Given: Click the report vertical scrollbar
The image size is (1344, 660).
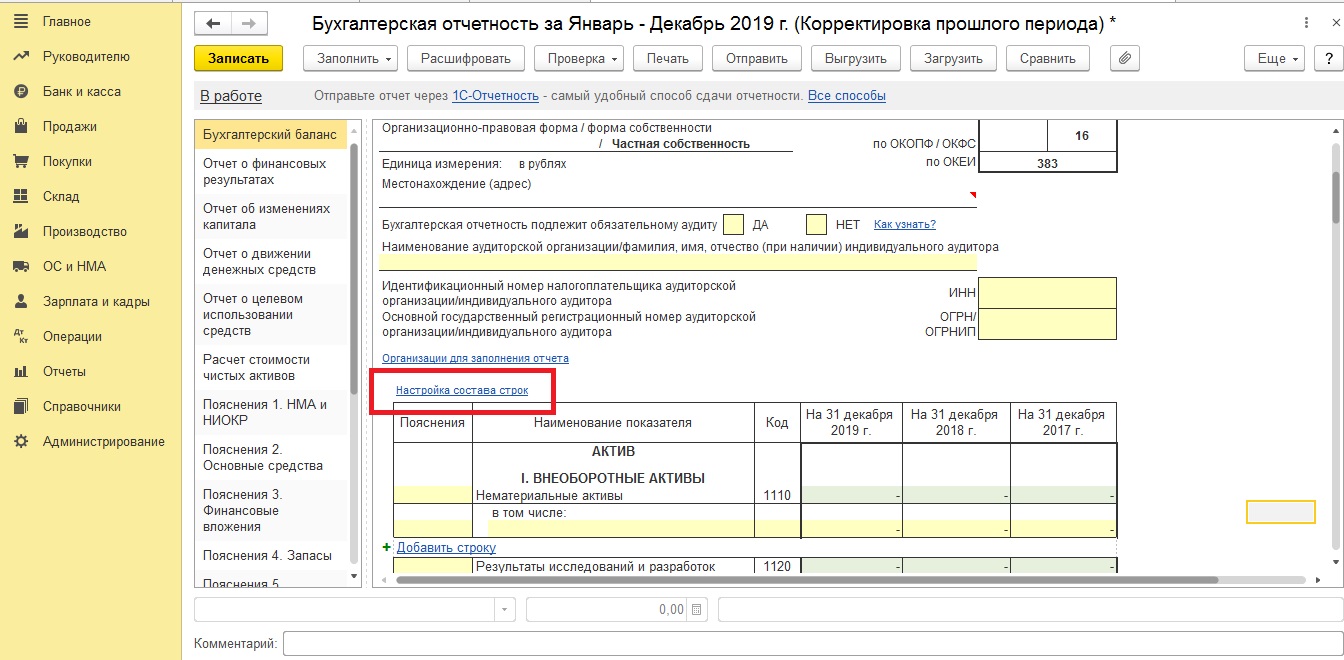Looking at the screenshot, I should 1335,197.
